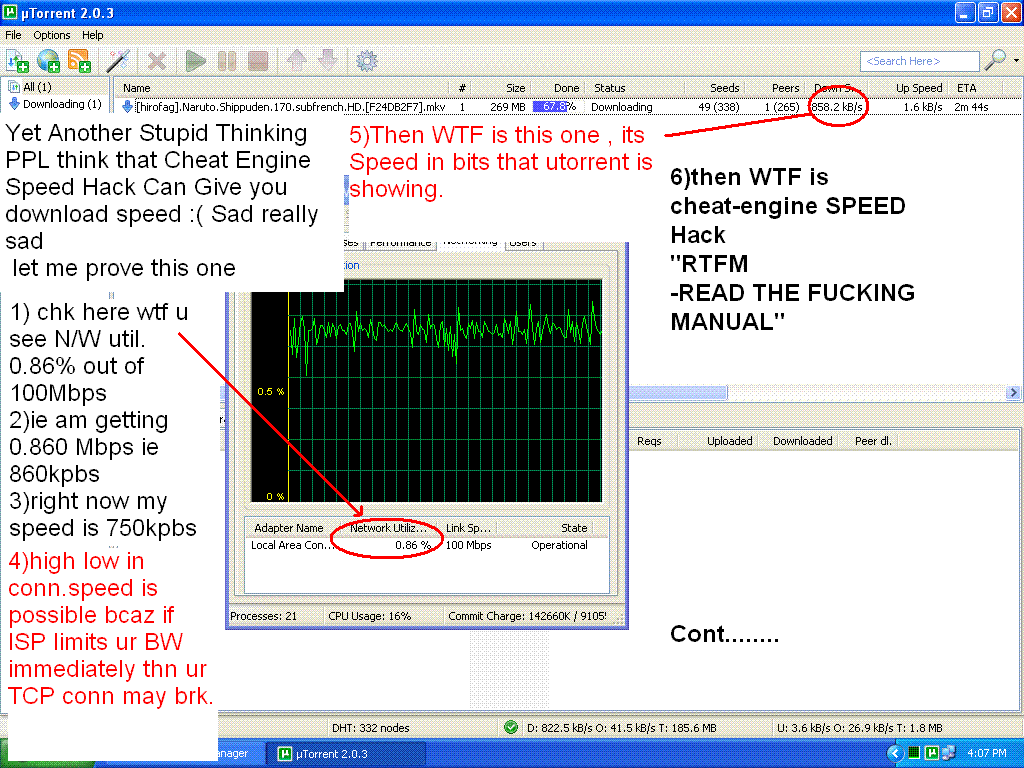Screen dimensions: 1024x768
Task: Click the 4:07 PM taskbar clock
Action: coord(986,754)
